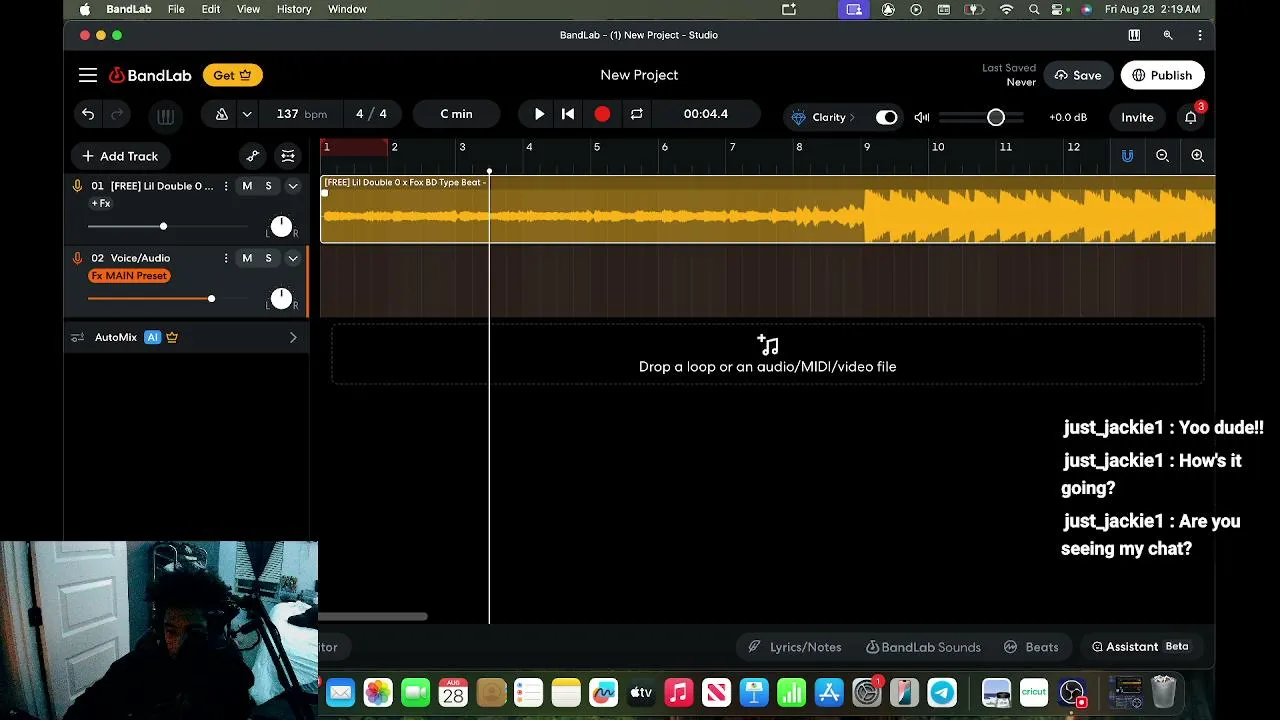Open track 02 options menu
The width and height of the screenshot is (1280, 720).
point(226,258)
